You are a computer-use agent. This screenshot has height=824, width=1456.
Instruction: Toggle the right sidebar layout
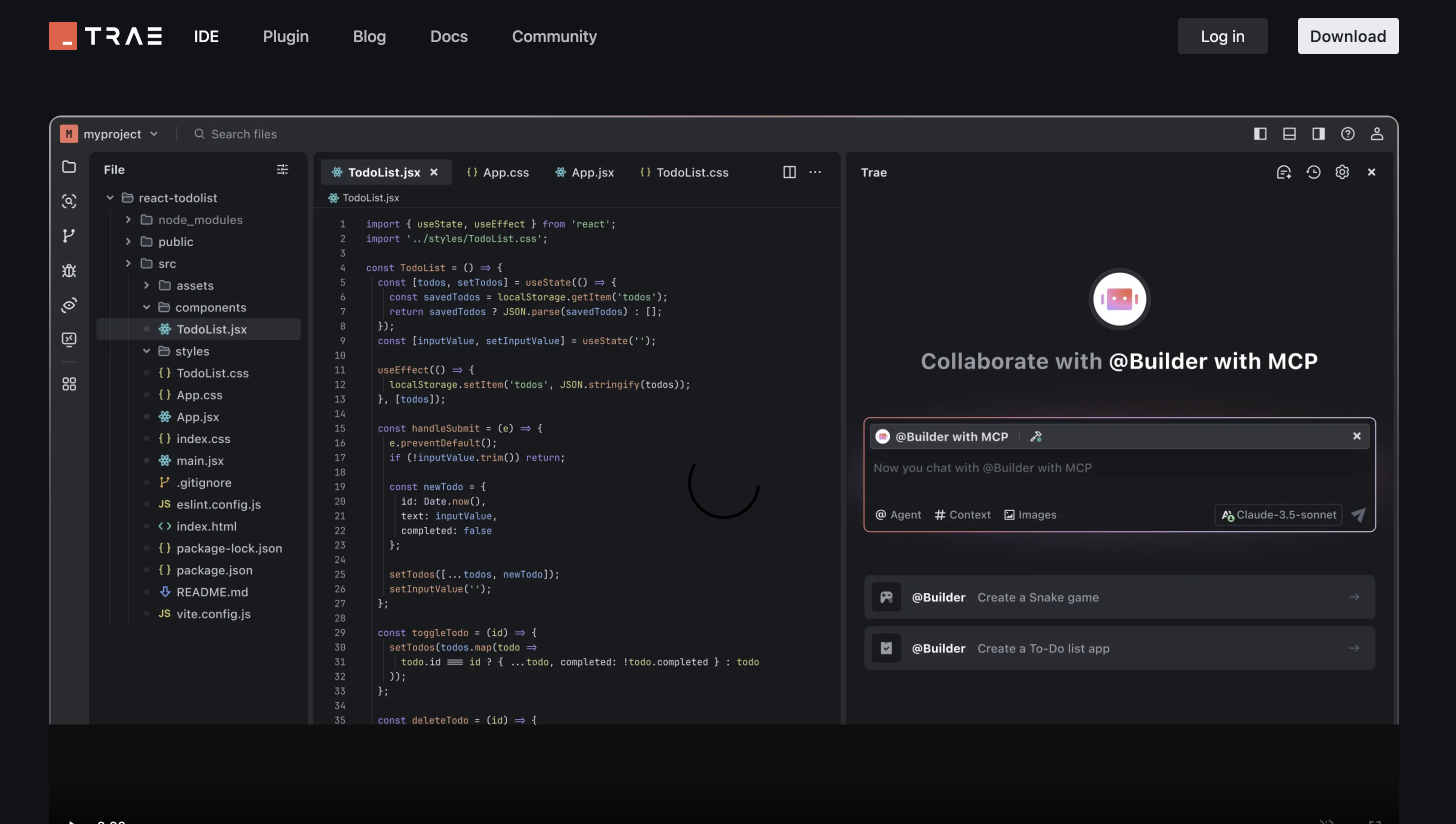[1318, 134]
